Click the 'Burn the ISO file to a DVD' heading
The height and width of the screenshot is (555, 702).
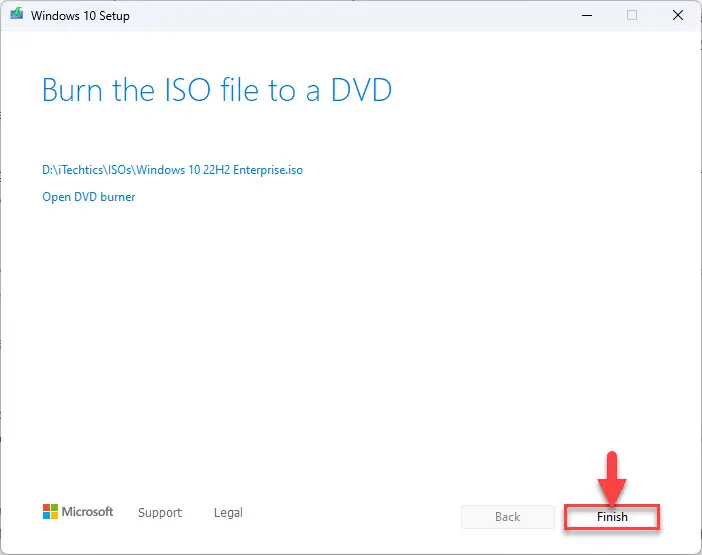(x=217, y=90)
